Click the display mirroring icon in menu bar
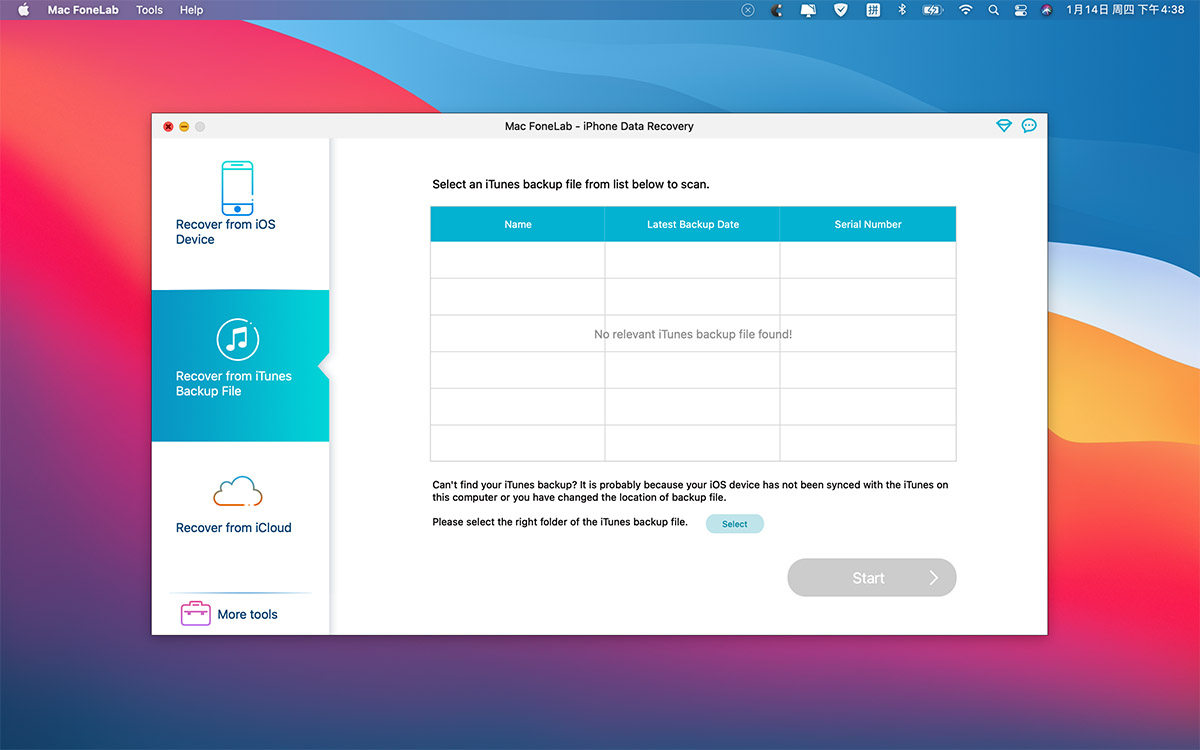1200x750 pixels. coord(809,10)
